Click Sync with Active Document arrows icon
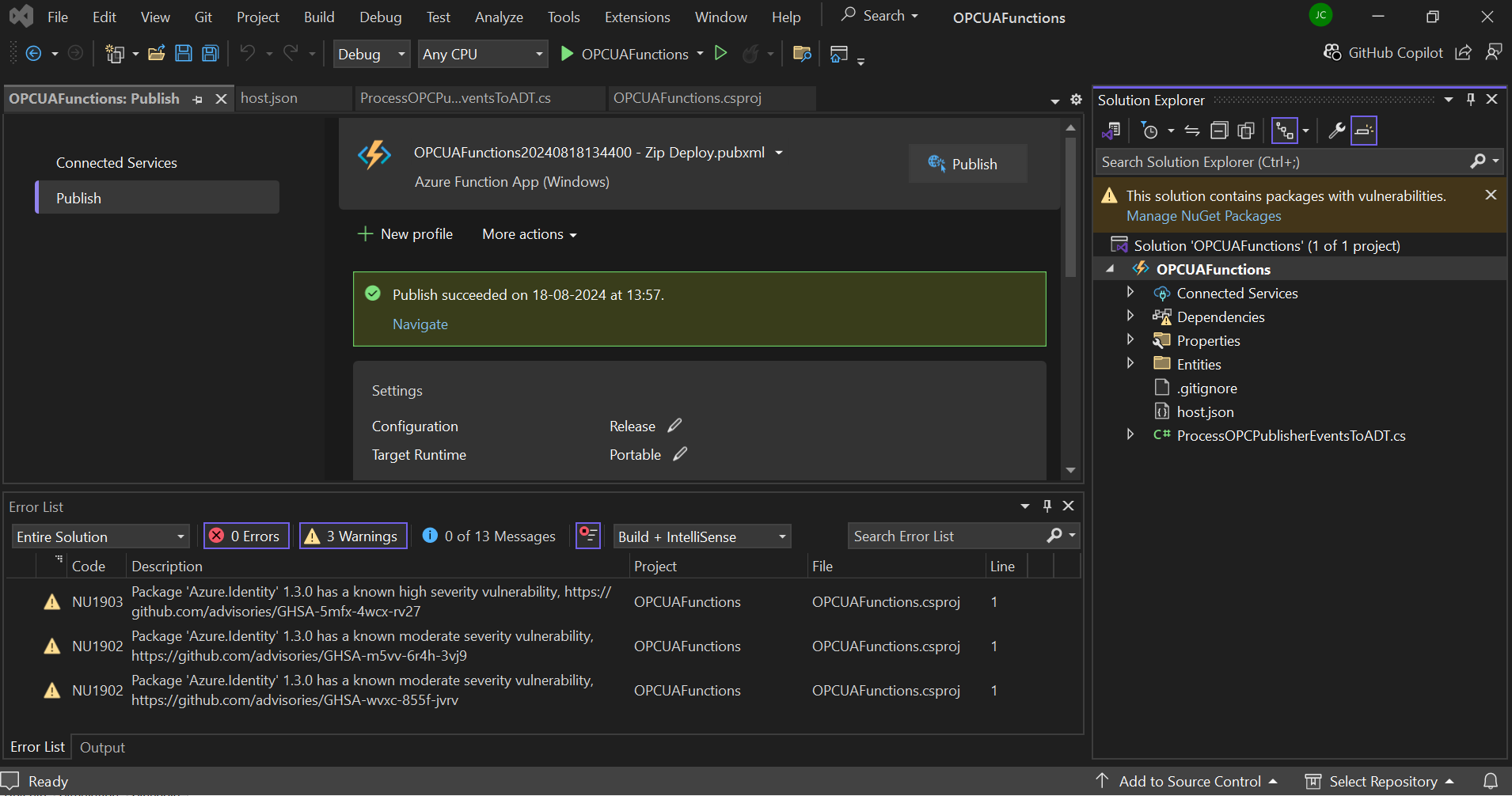 coord(1192,131)
